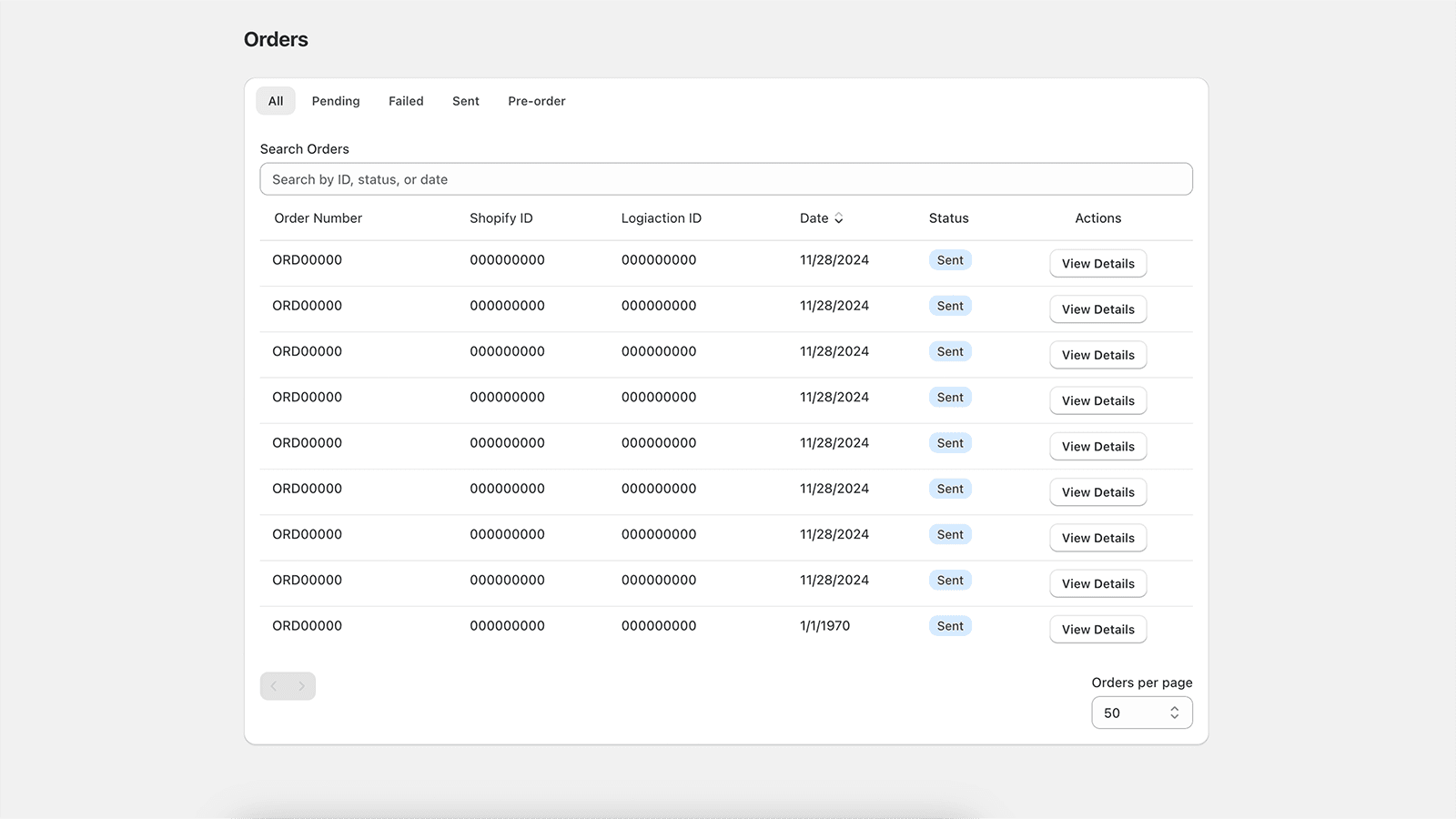The height and width of the screenshot is (819, 1456).
Task: View Details for the 1/1/1970 order
Action: coord(1097,630)
